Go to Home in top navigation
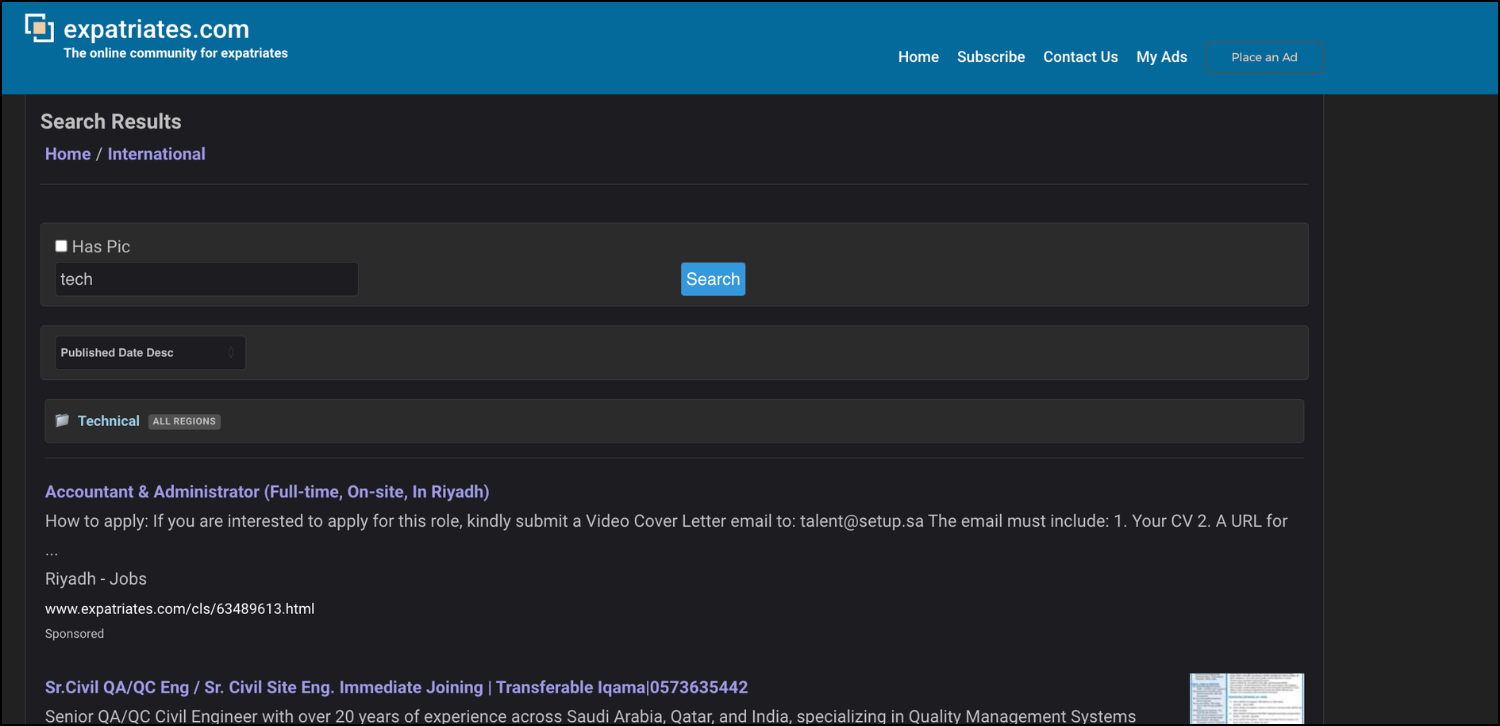The width and height of the screenshot is (1500, 726). click(918, 57)
